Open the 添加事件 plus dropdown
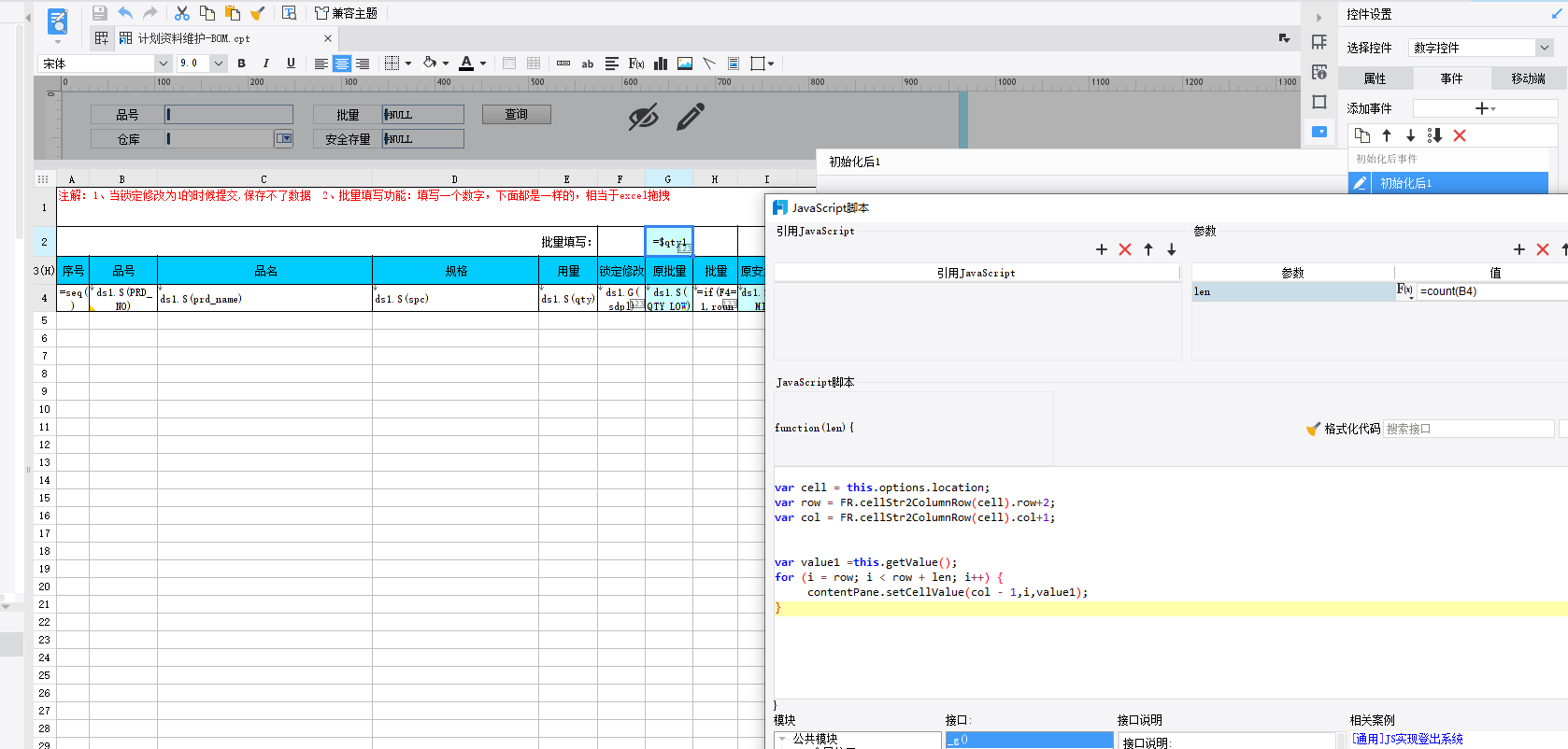1568x749 pixels. (x=1484, y=108)
